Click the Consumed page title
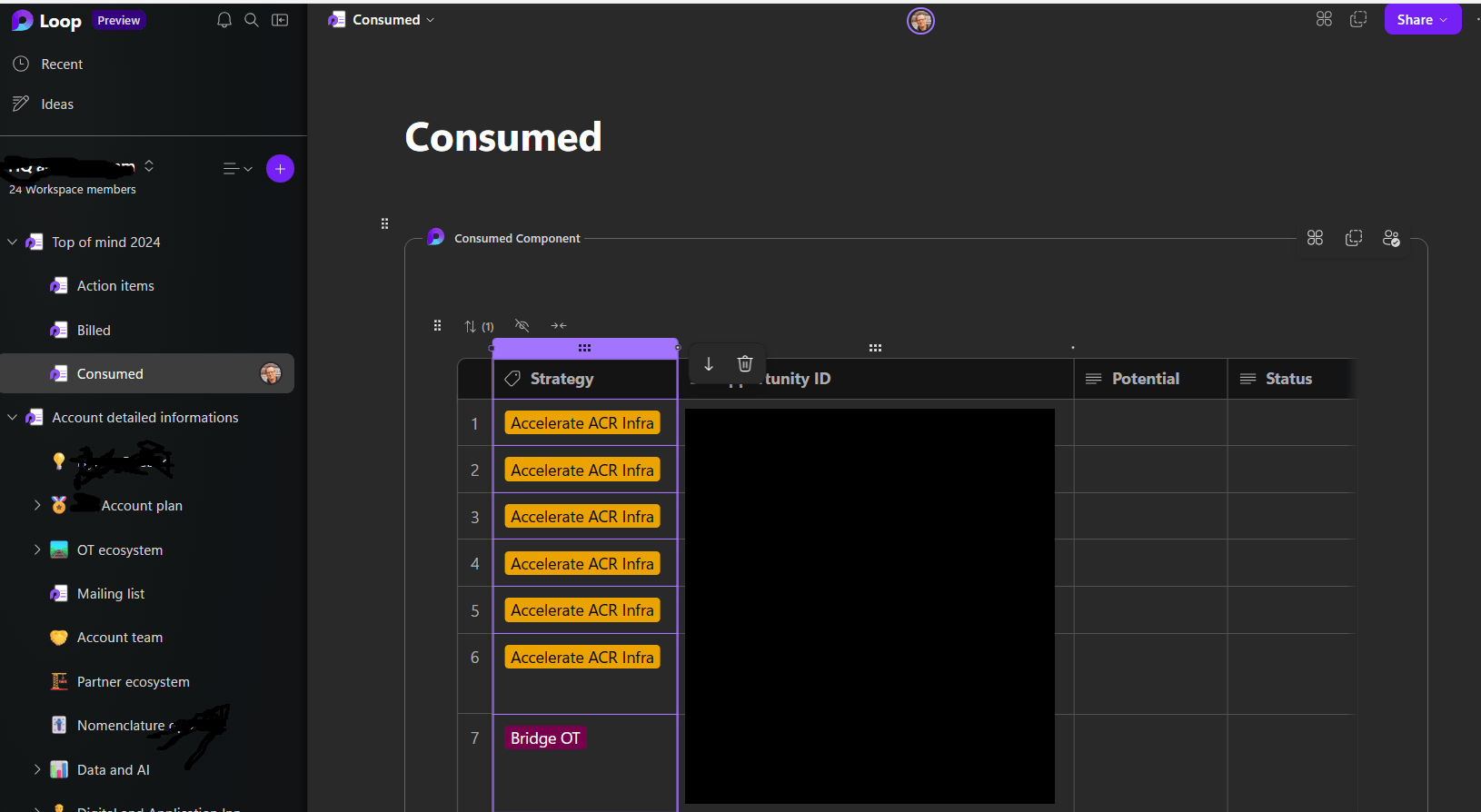Viewport: 1481px width, 812px height. point(503,137)
